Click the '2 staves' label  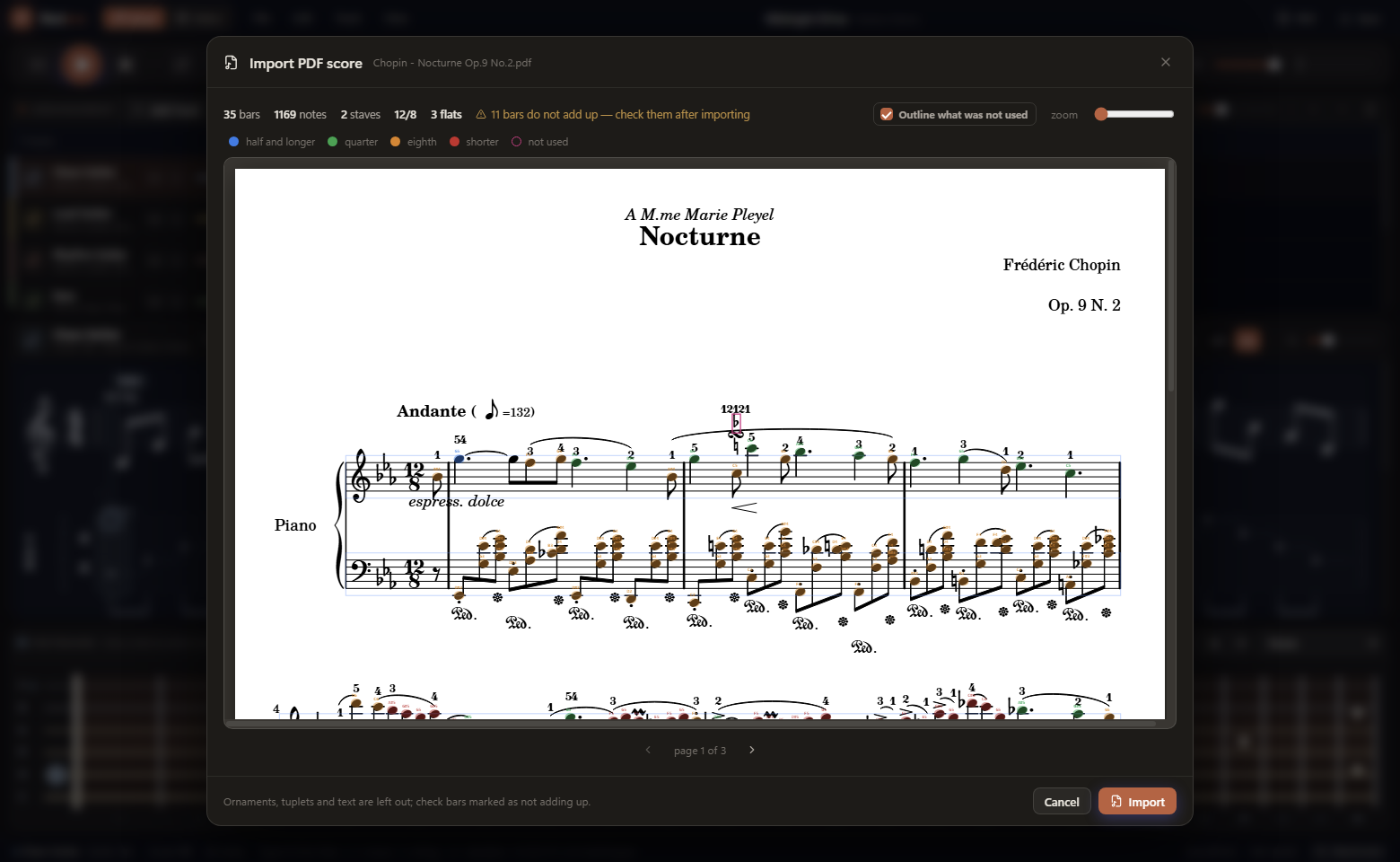(x=360, y=115)
